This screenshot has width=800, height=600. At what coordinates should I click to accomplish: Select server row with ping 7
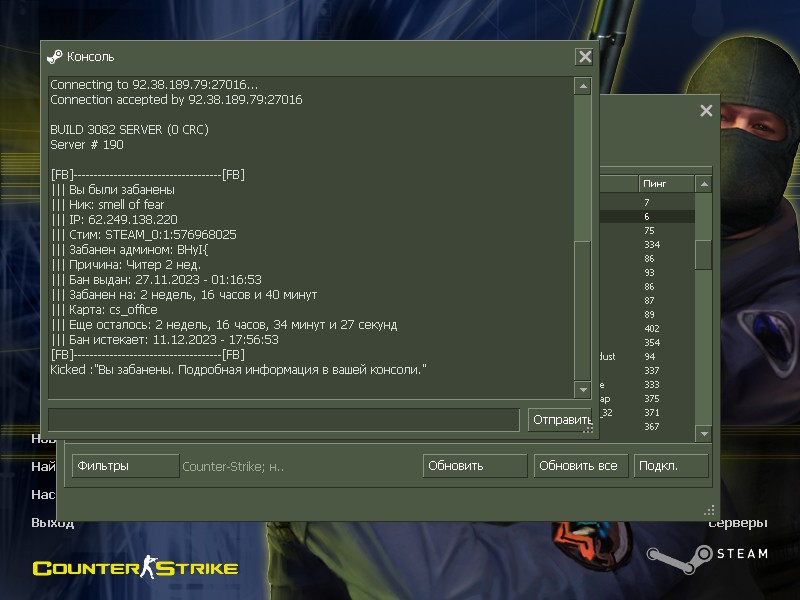pyautogui.click(x=647, y=203)
